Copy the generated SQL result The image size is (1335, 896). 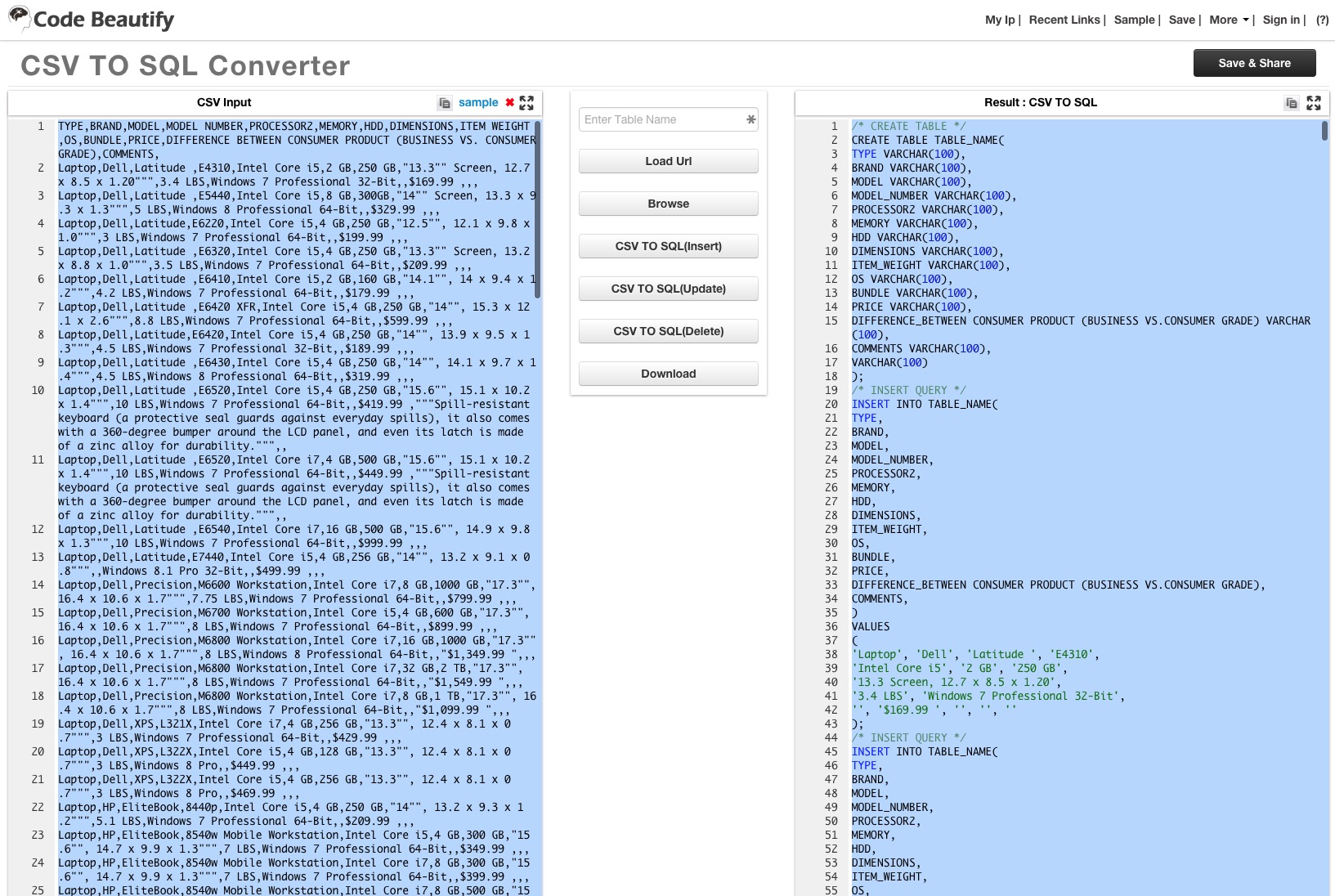point(1290,102)
